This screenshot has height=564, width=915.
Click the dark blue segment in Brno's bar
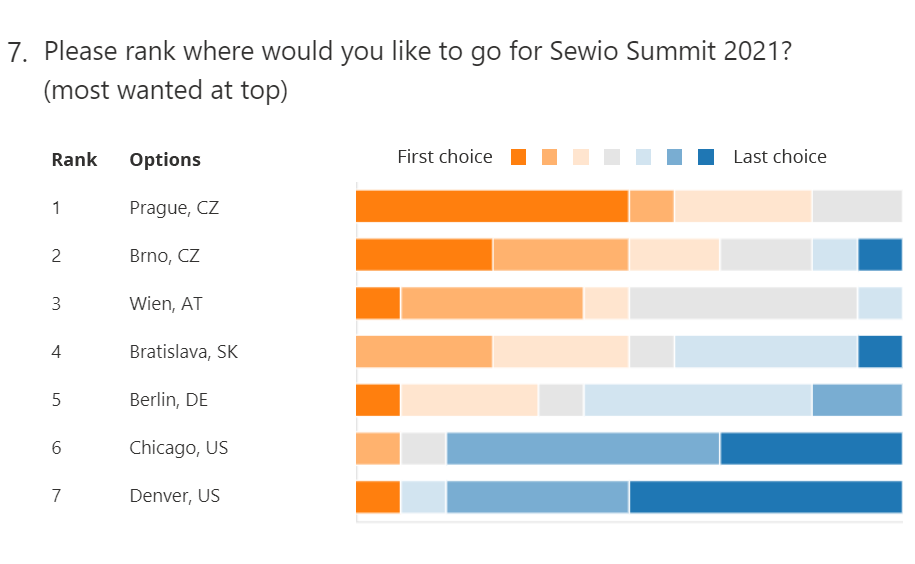point(880,255)
